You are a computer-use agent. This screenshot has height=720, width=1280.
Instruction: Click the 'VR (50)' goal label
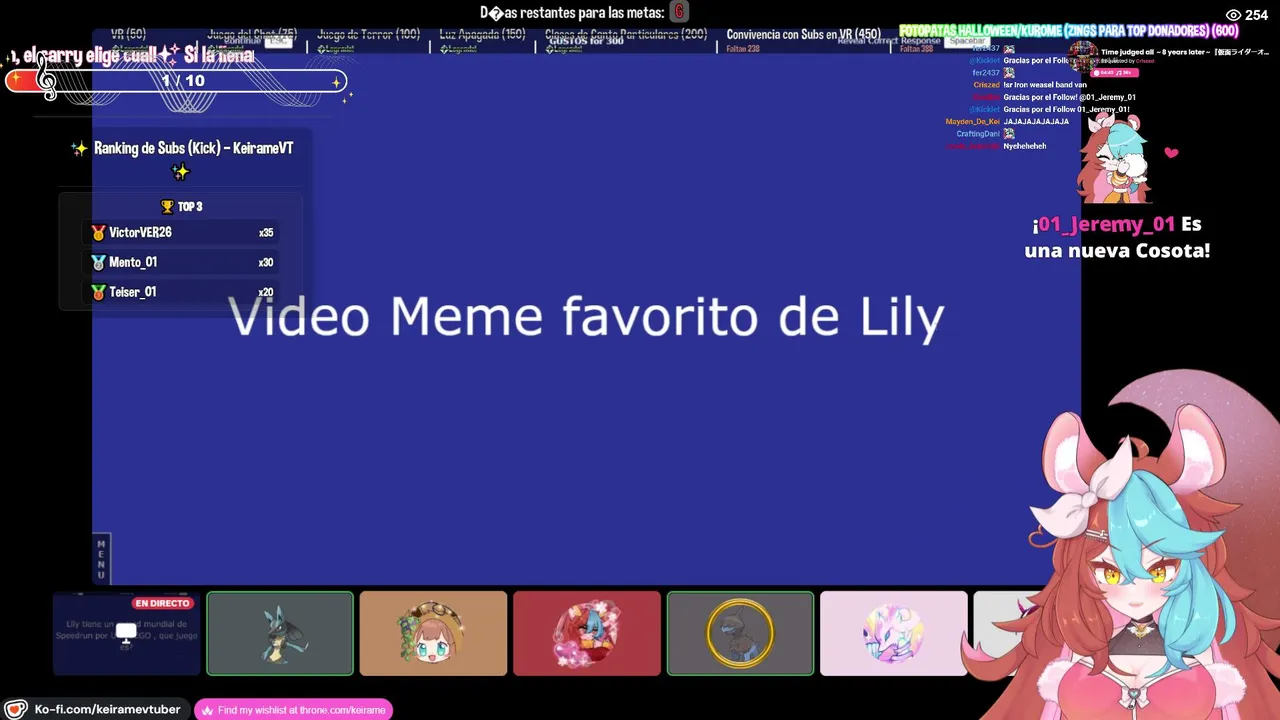coord(128,35)
